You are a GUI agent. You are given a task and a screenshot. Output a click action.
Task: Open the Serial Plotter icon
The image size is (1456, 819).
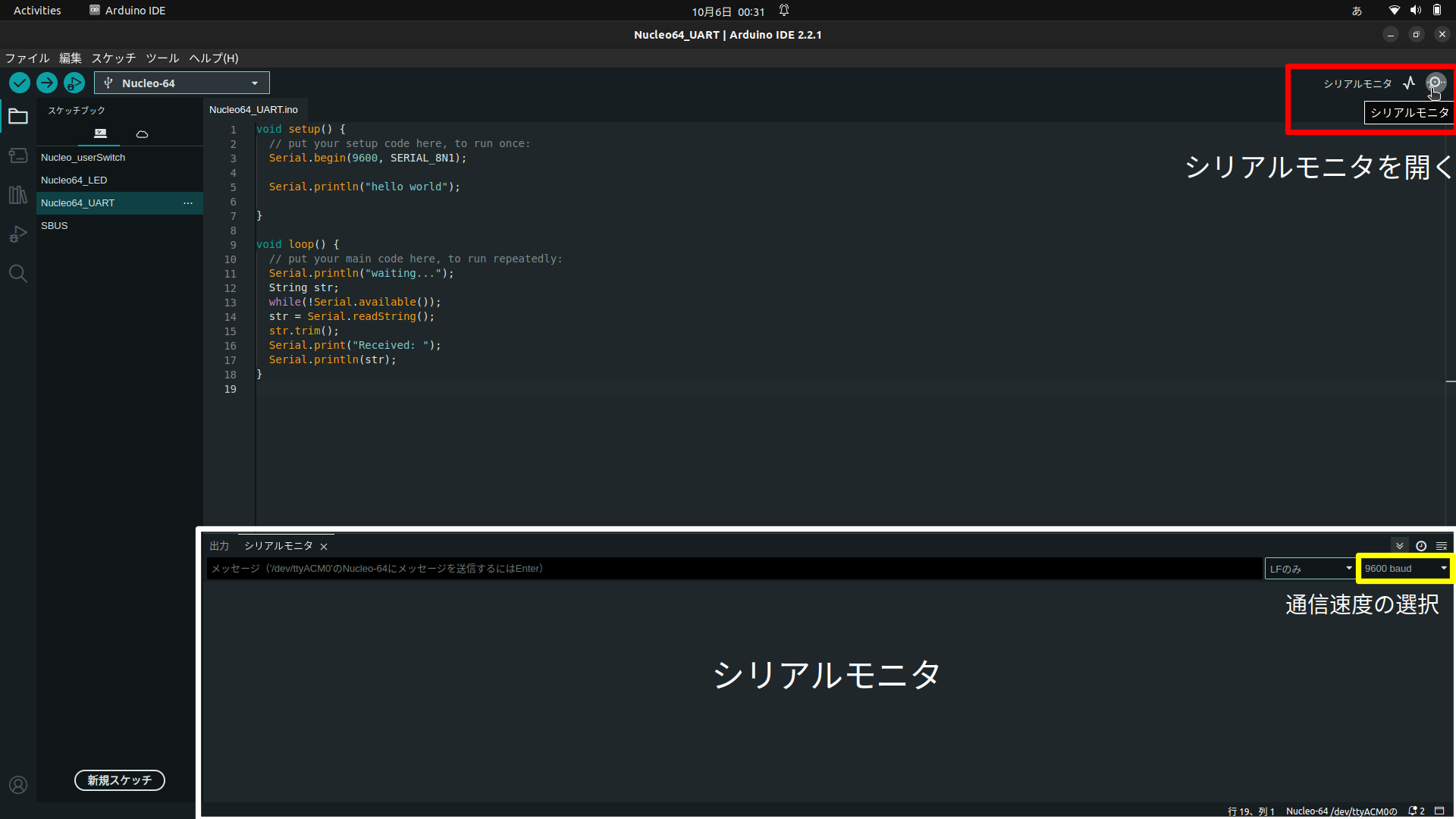pos(1409,83)
